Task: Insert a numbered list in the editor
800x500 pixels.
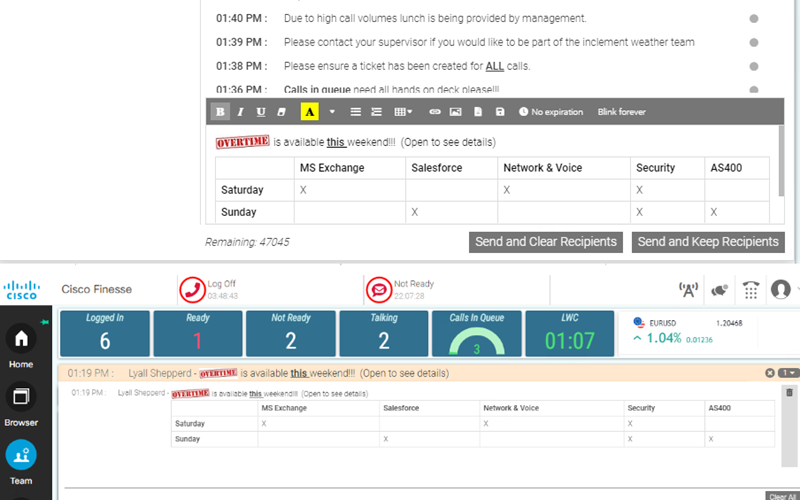Action: click(377, 112)
